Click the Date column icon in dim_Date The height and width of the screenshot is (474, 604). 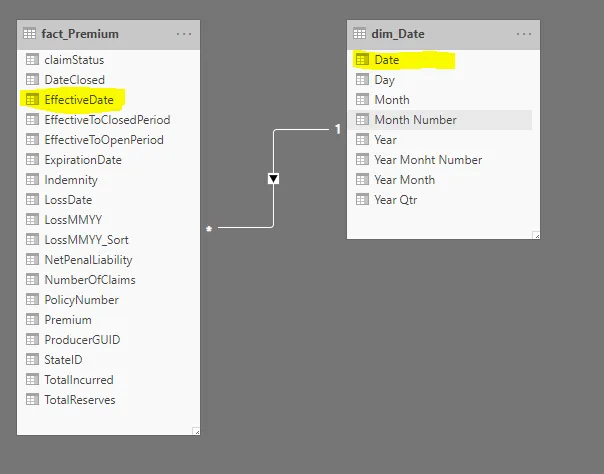tap(362, 60)
